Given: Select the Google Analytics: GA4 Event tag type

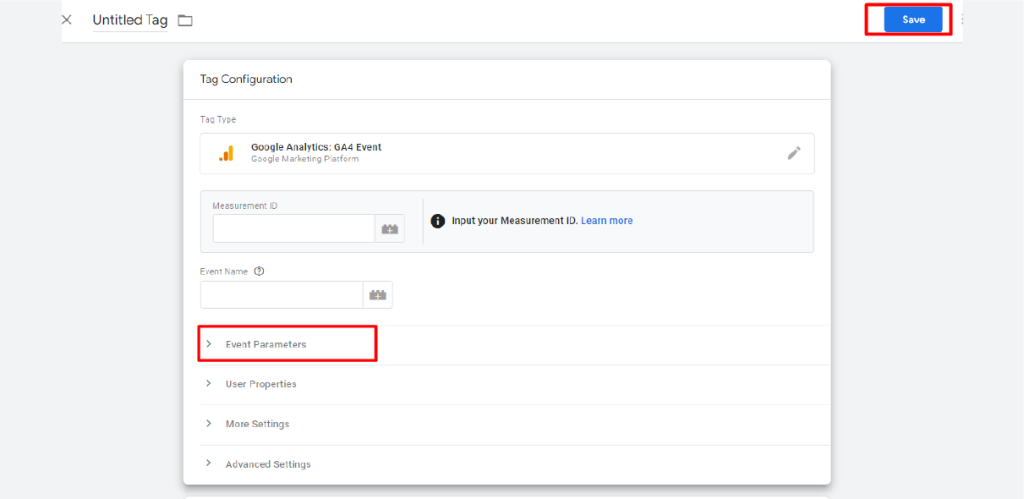Looking at the screenshot, I should coord(507,153).
